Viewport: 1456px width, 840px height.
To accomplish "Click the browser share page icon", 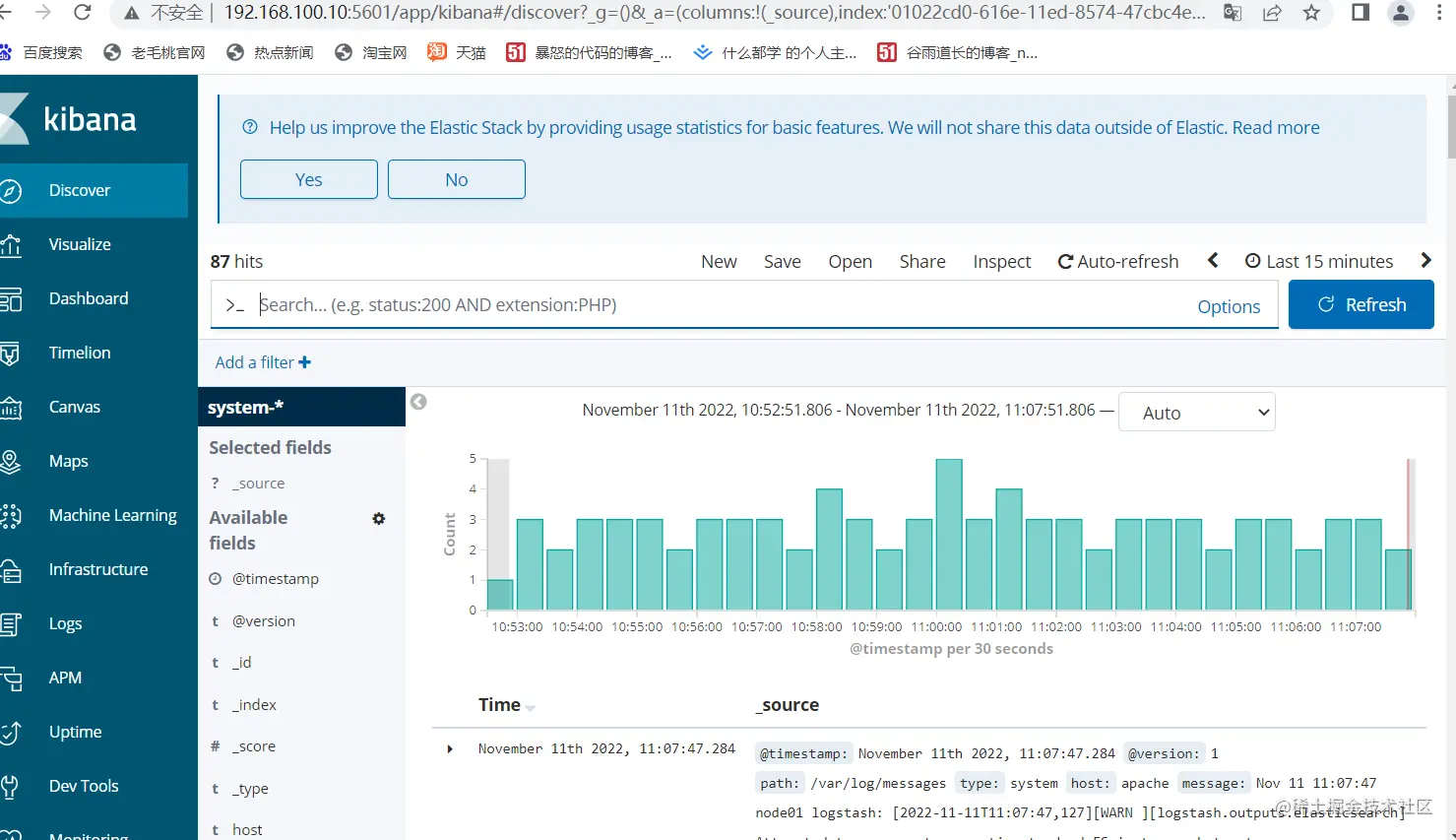I will pyautogui.click(x=1272, y=13).
